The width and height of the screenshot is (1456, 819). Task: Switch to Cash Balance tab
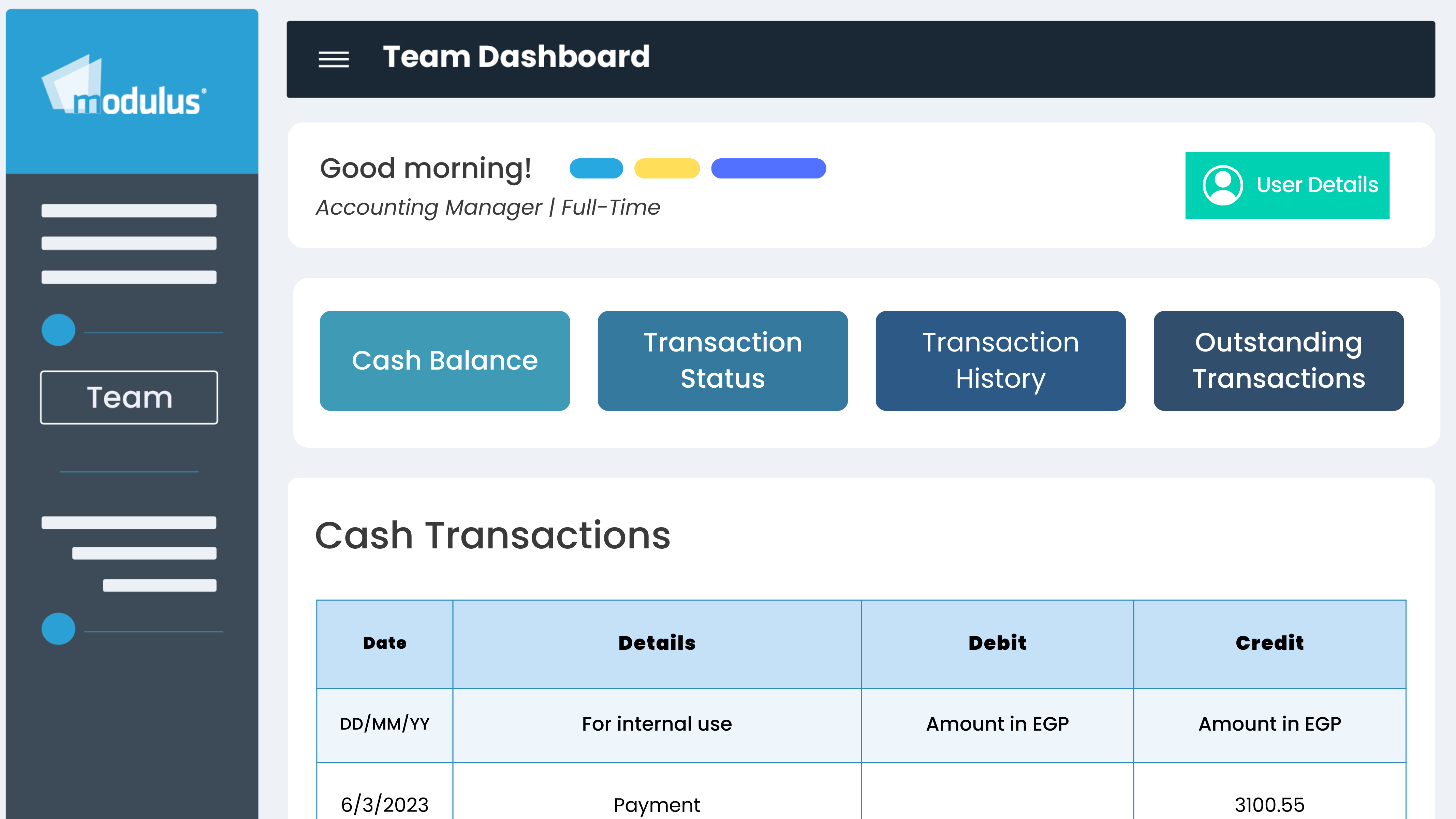[445, 361]
